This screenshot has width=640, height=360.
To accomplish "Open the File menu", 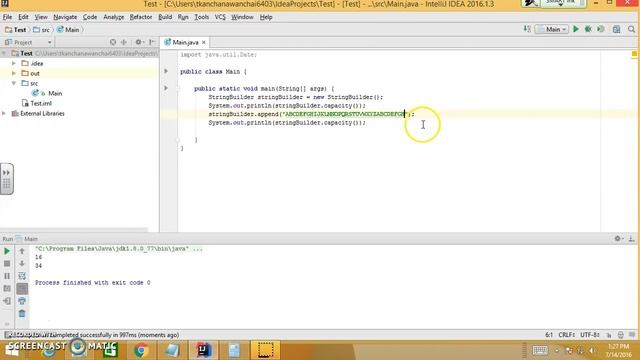I will tap(7, 17).
